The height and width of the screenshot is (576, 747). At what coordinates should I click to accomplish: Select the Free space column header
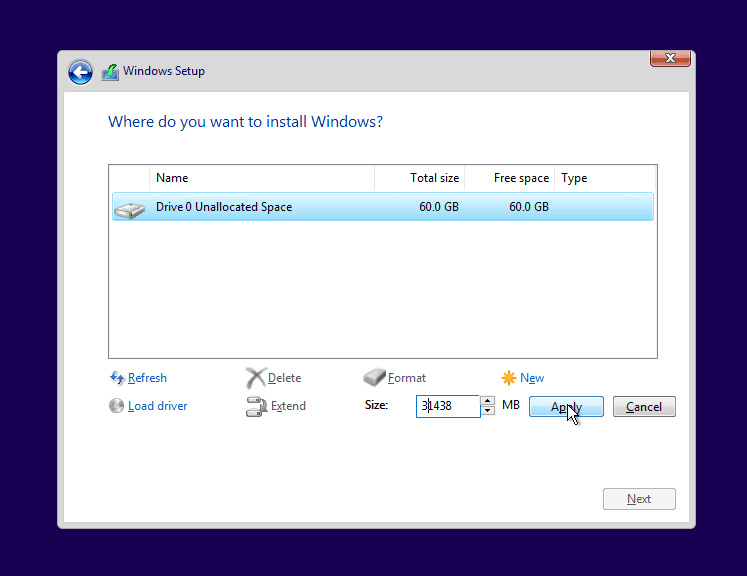pos(510,178)
